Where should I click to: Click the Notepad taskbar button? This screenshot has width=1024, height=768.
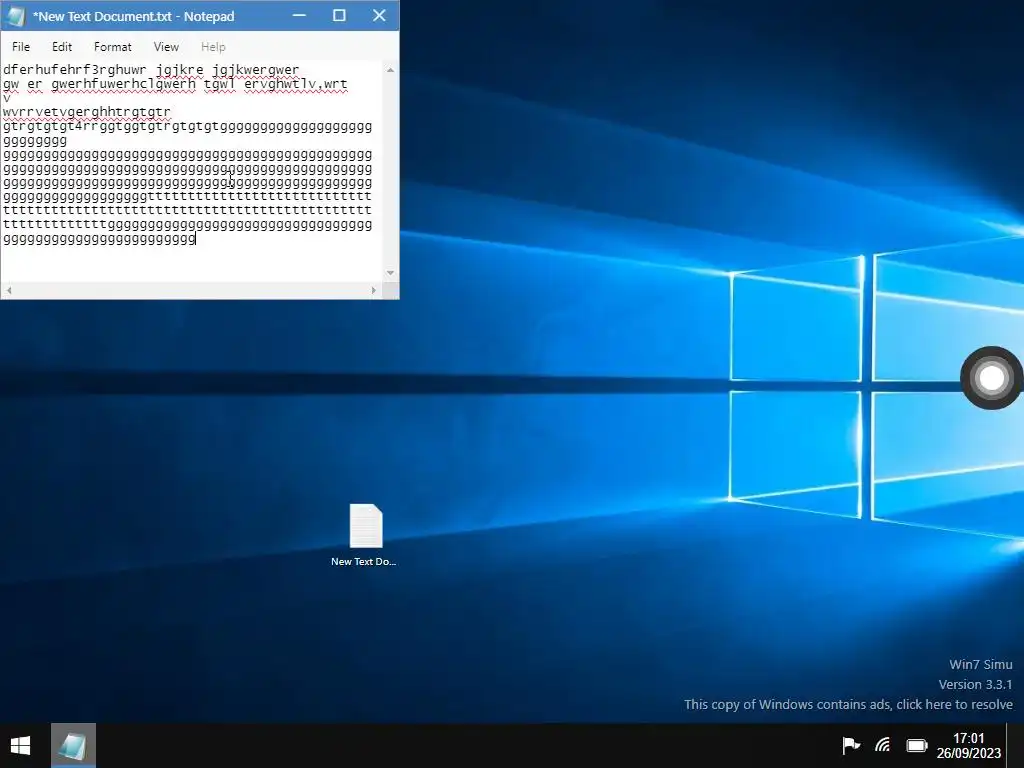tap(73, 745)
